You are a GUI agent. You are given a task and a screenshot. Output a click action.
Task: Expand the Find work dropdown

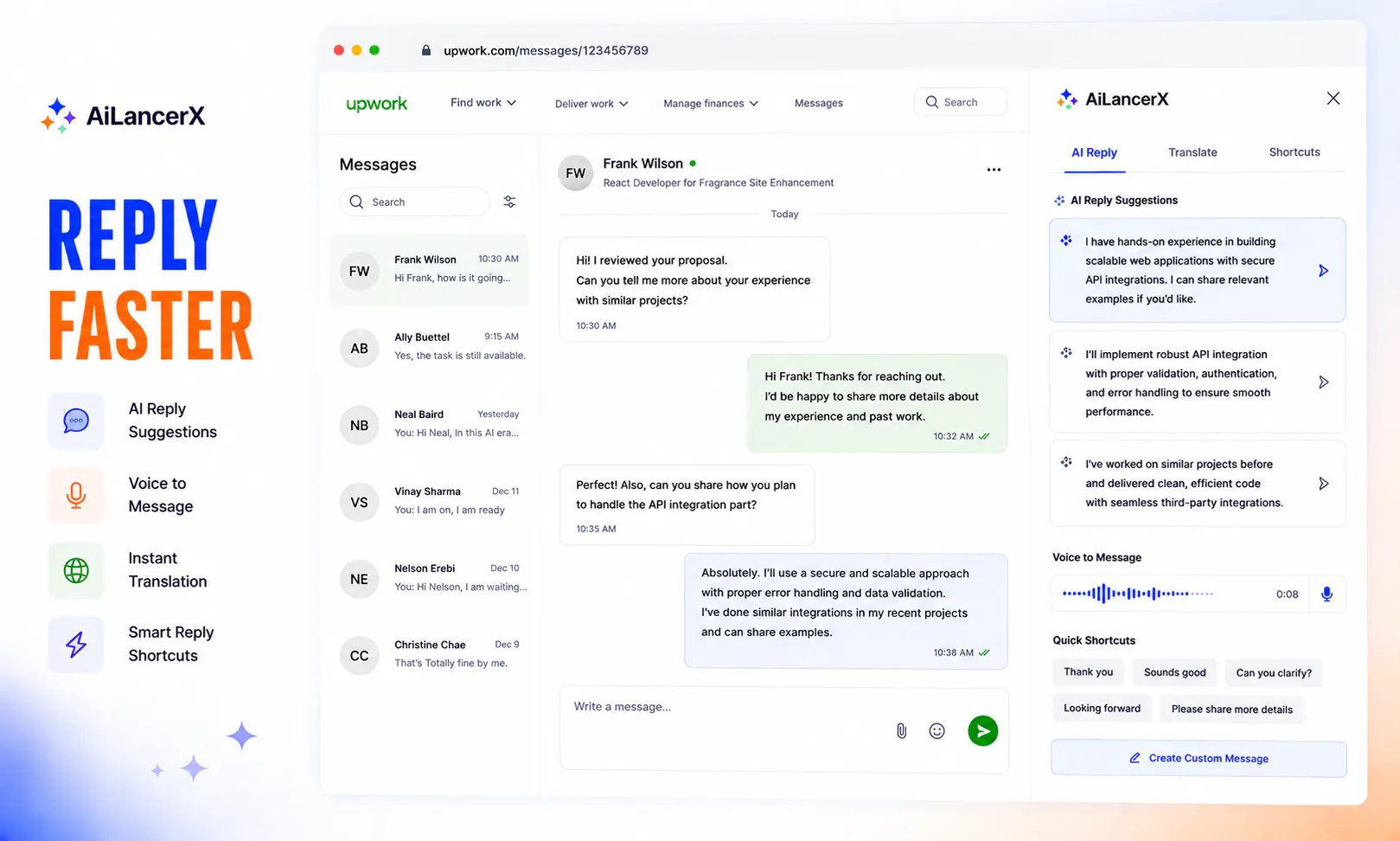[x=483, y=102]
